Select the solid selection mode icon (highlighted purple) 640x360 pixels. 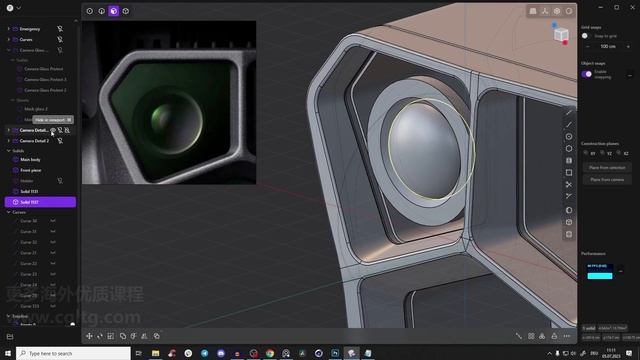(113, 11)
